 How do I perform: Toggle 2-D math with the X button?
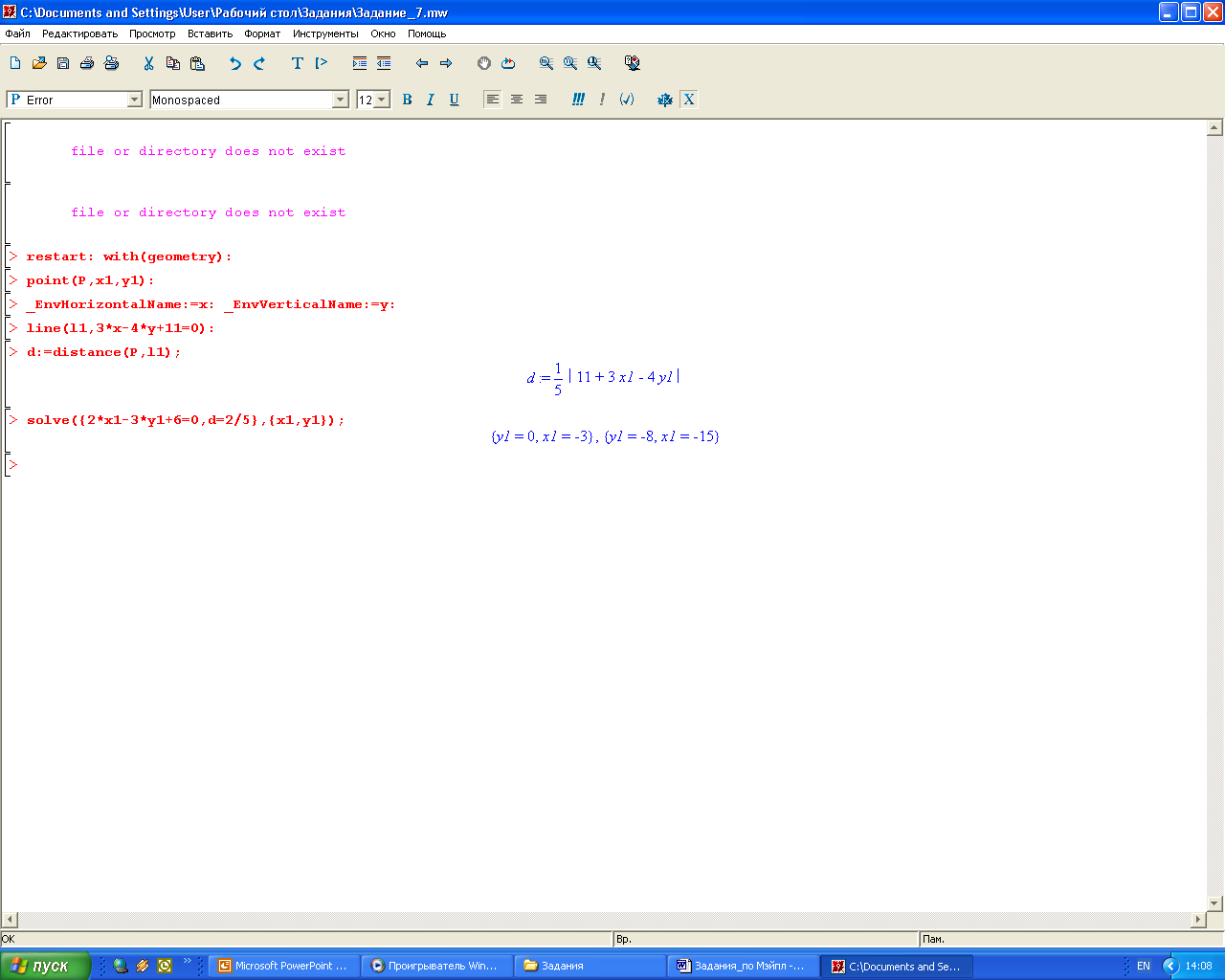[688, 100]
